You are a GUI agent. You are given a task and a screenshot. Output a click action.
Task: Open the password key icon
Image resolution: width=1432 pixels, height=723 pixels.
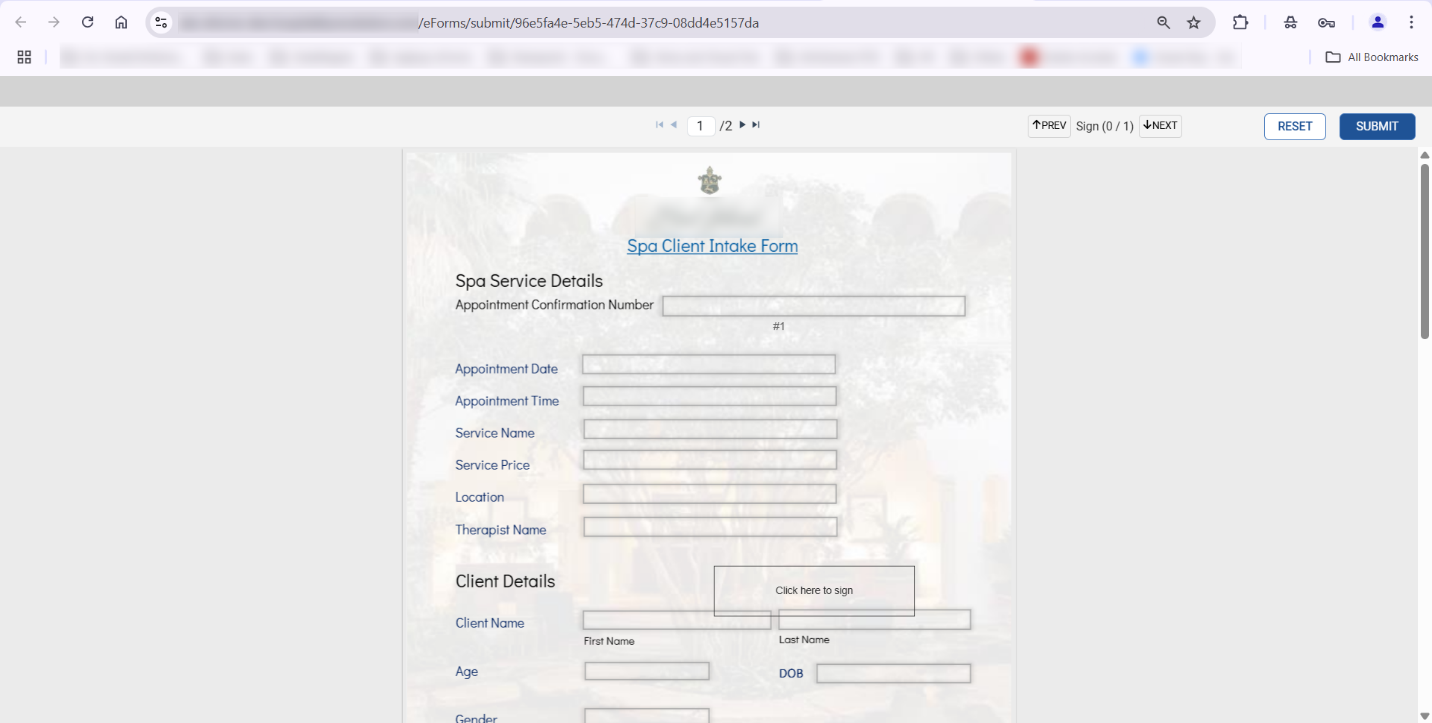(1326, 22)
